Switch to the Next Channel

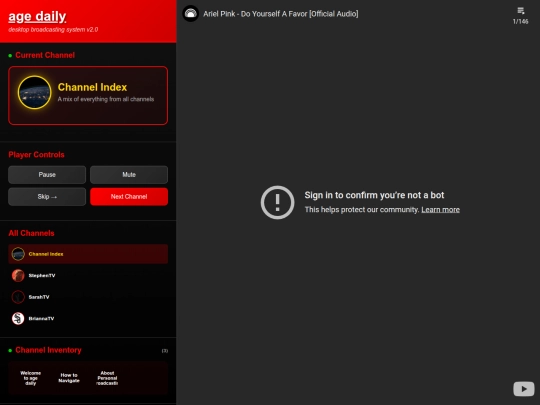pyautogui.click(x=129, y=197)
